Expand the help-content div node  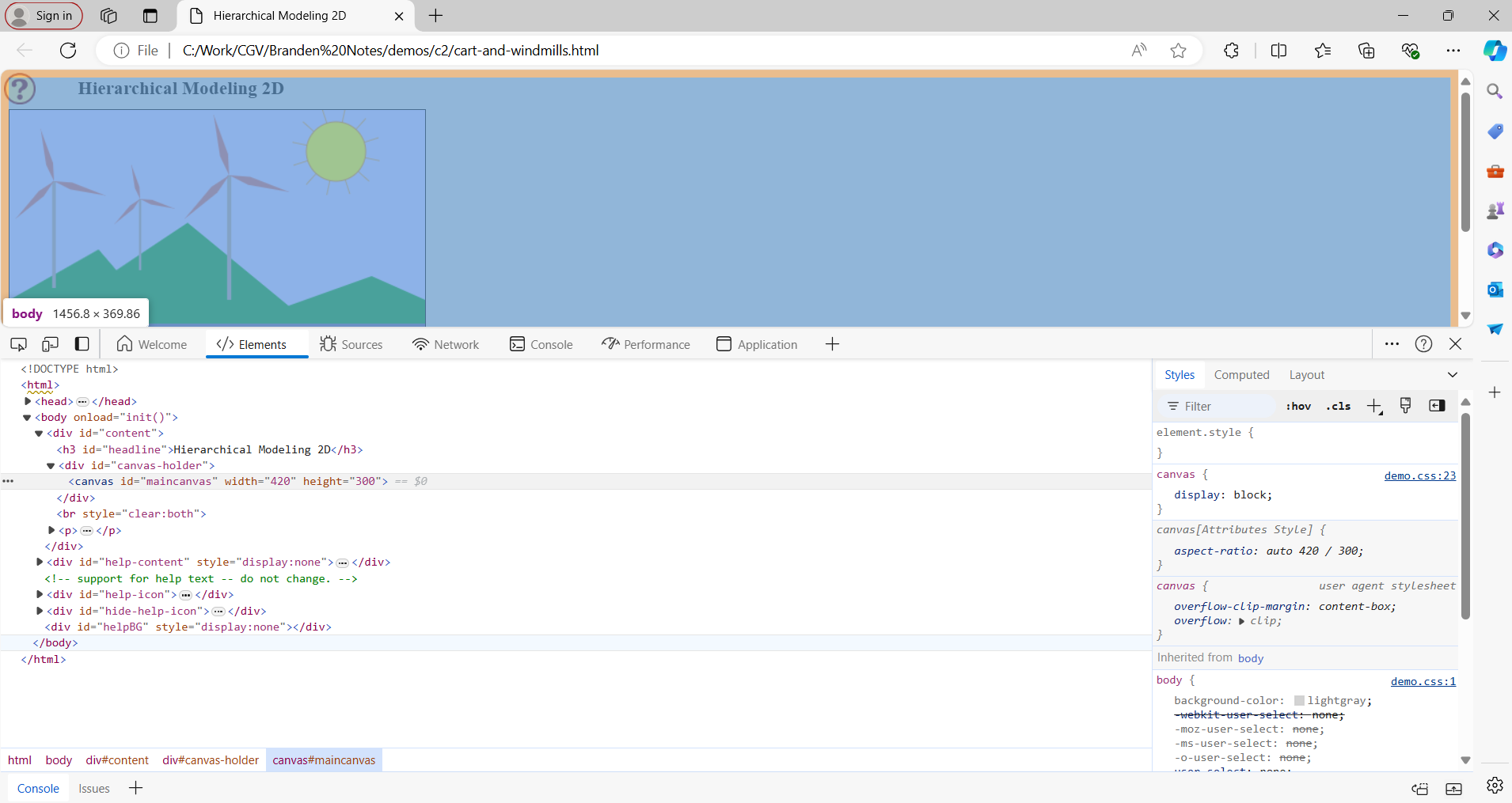tap(40, 562)
